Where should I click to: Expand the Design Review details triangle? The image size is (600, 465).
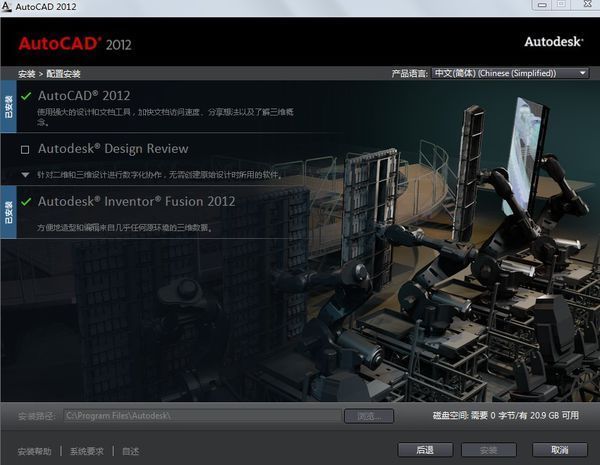coord(25,175)
